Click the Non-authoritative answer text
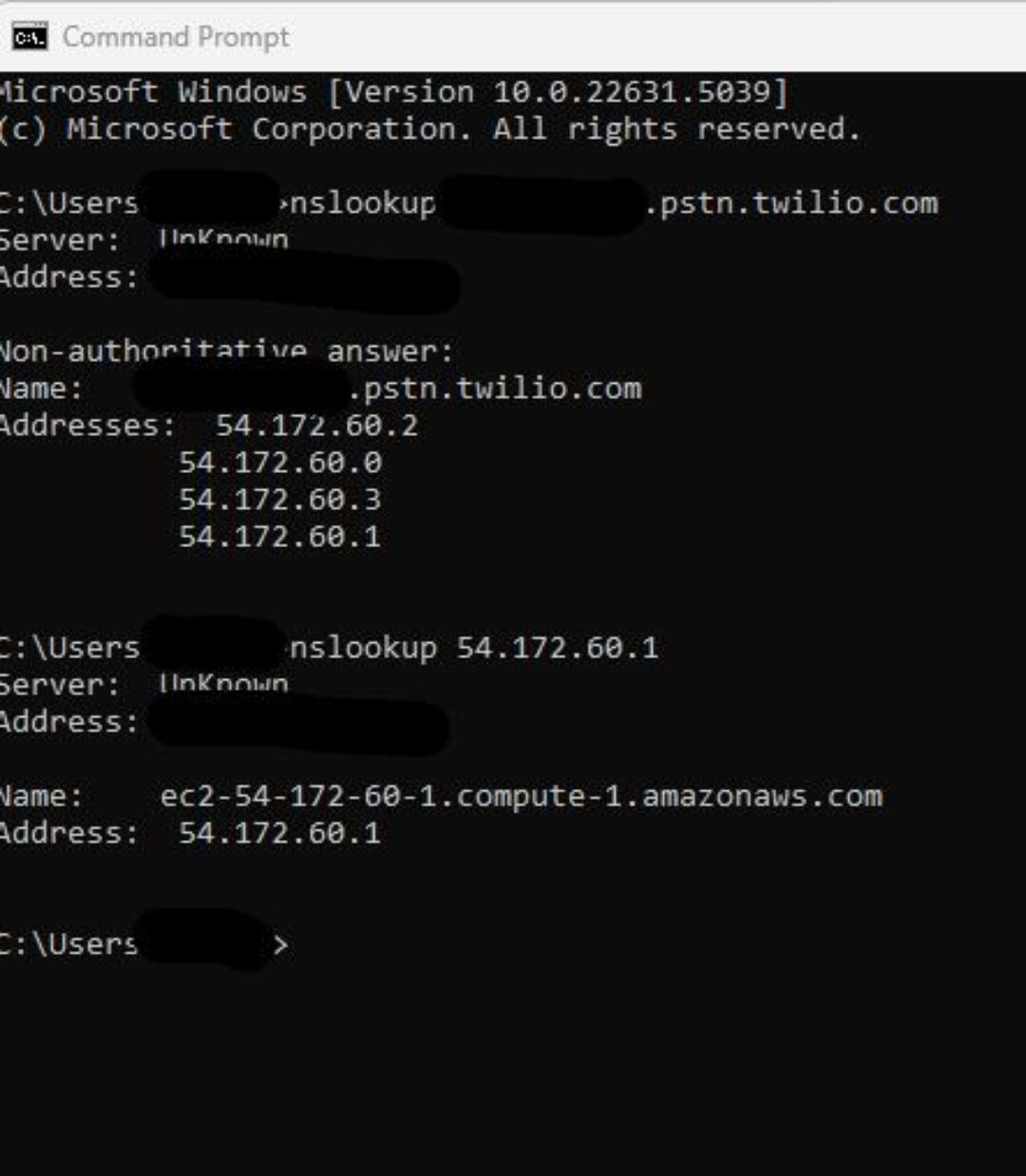The image size is (1026, 1176). (x=226, y=351)
